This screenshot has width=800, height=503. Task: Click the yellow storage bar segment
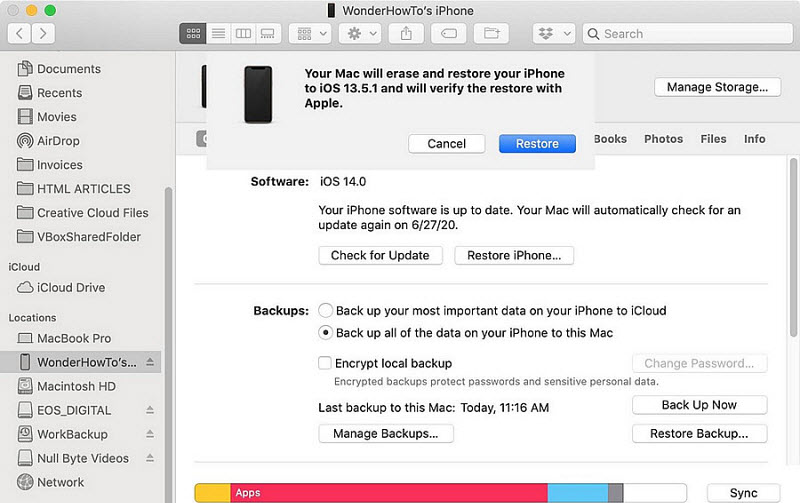pyautogui.click(x=213, y=493)
